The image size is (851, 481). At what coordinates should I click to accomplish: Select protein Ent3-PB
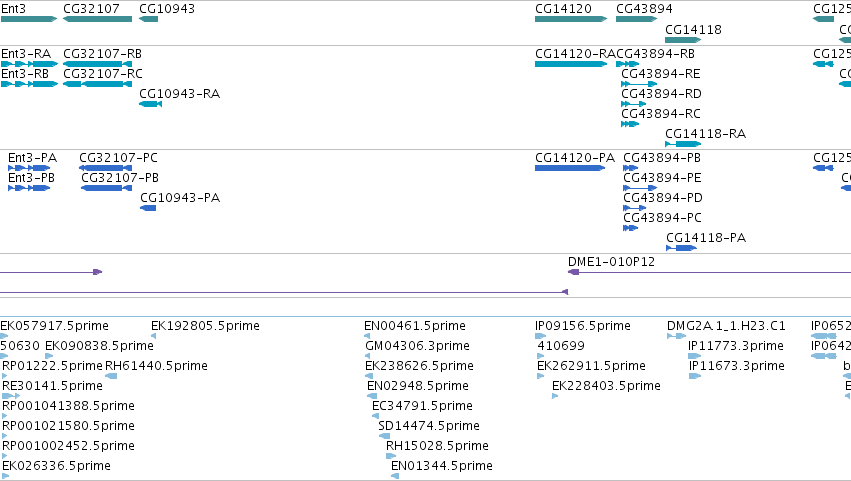tap(29, 188)
